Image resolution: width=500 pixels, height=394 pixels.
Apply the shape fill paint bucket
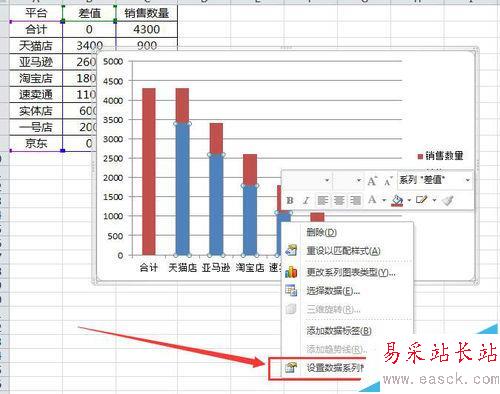pyautogui.click(x=397, y=200)
